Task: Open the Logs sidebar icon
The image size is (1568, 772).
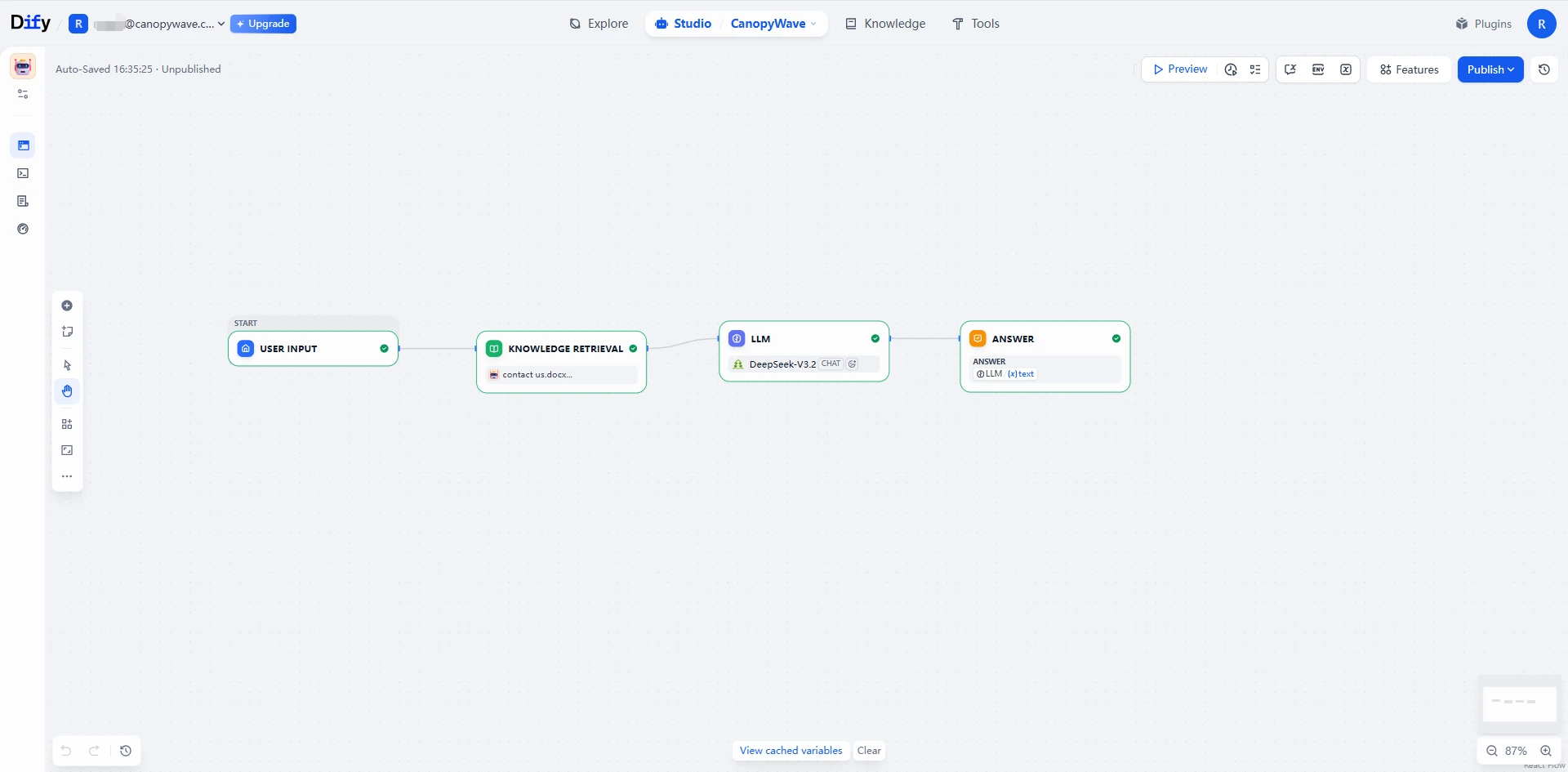Action: [23, 201]
